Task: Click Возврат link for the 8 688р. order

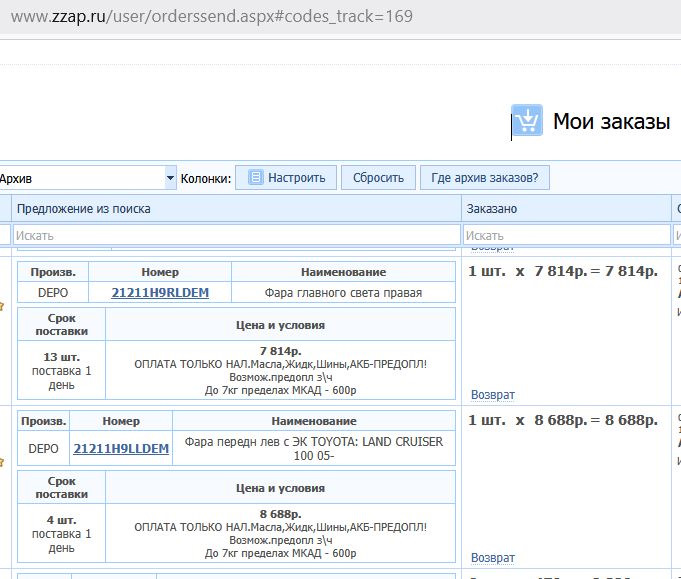Action: pyautogui.click(x=493, y=557)
